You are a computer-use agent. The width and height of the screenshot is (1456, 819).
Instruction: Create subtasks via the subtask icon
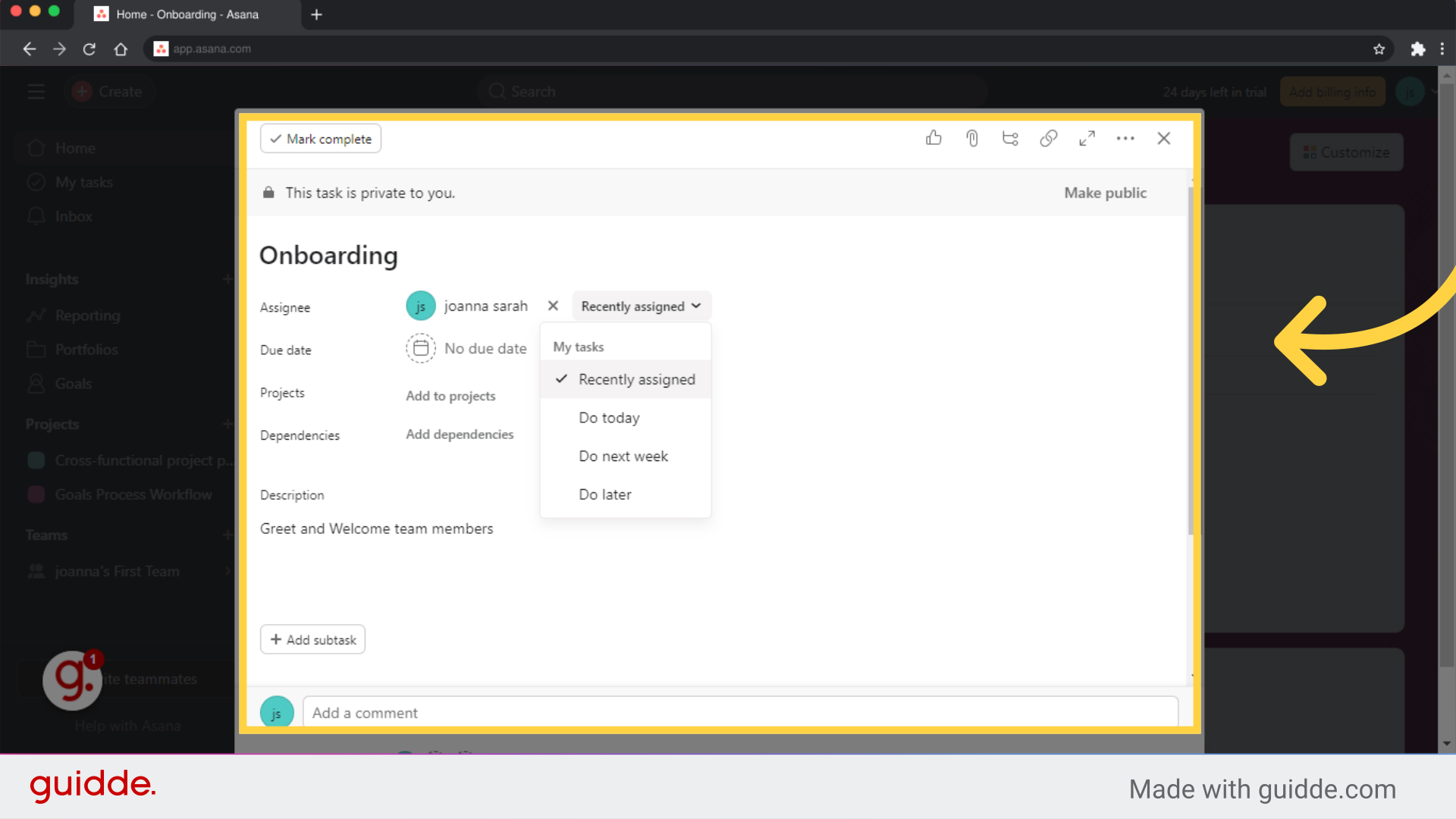1009,138
